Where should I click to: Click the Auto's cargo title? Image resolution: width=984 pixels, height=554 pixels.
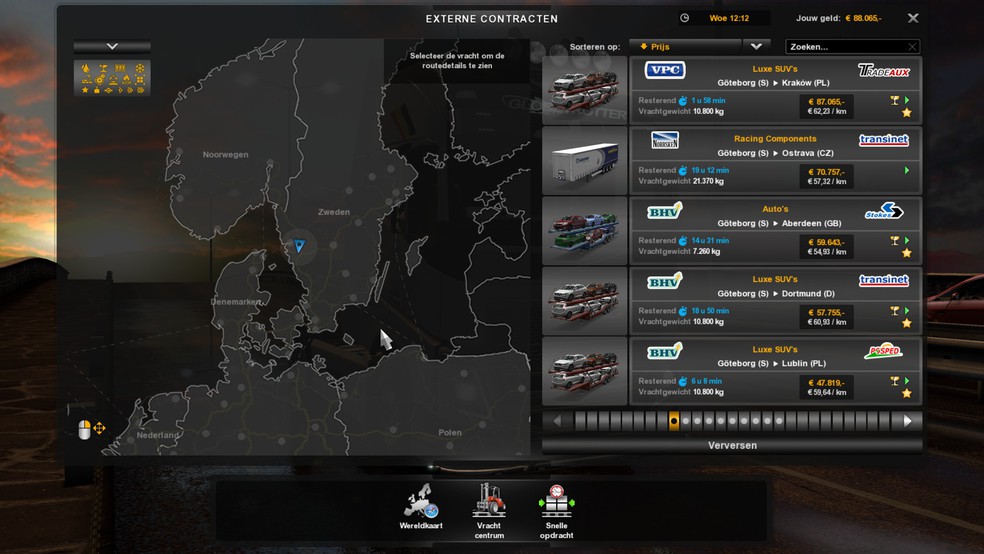pos(775,209)
